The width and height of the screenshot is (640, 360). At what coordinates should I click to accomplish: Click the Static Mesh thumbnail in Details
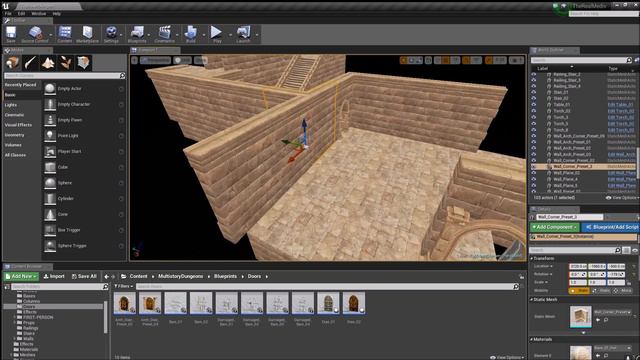pyautogui.click(x=580, y=316)
